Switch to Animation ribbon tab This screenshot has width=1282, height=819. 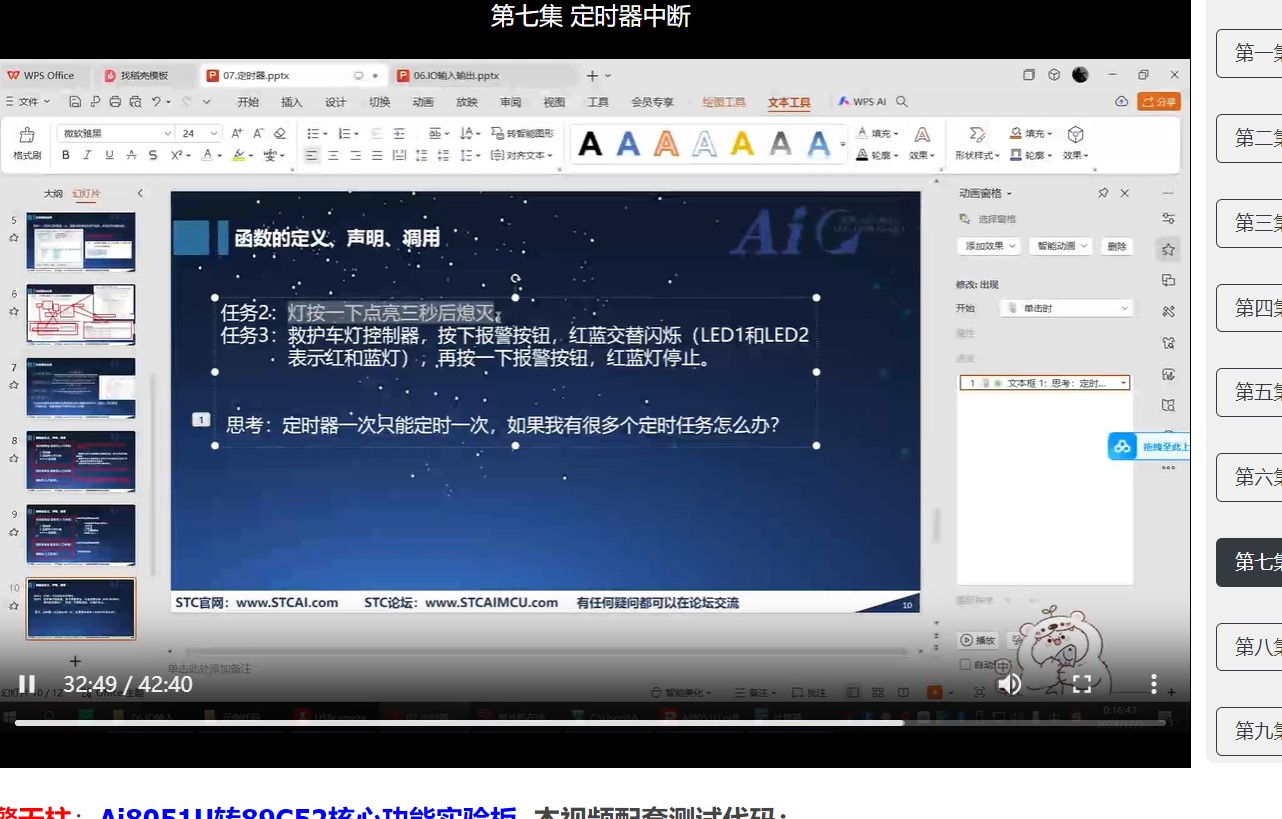[x=423, y=102]
